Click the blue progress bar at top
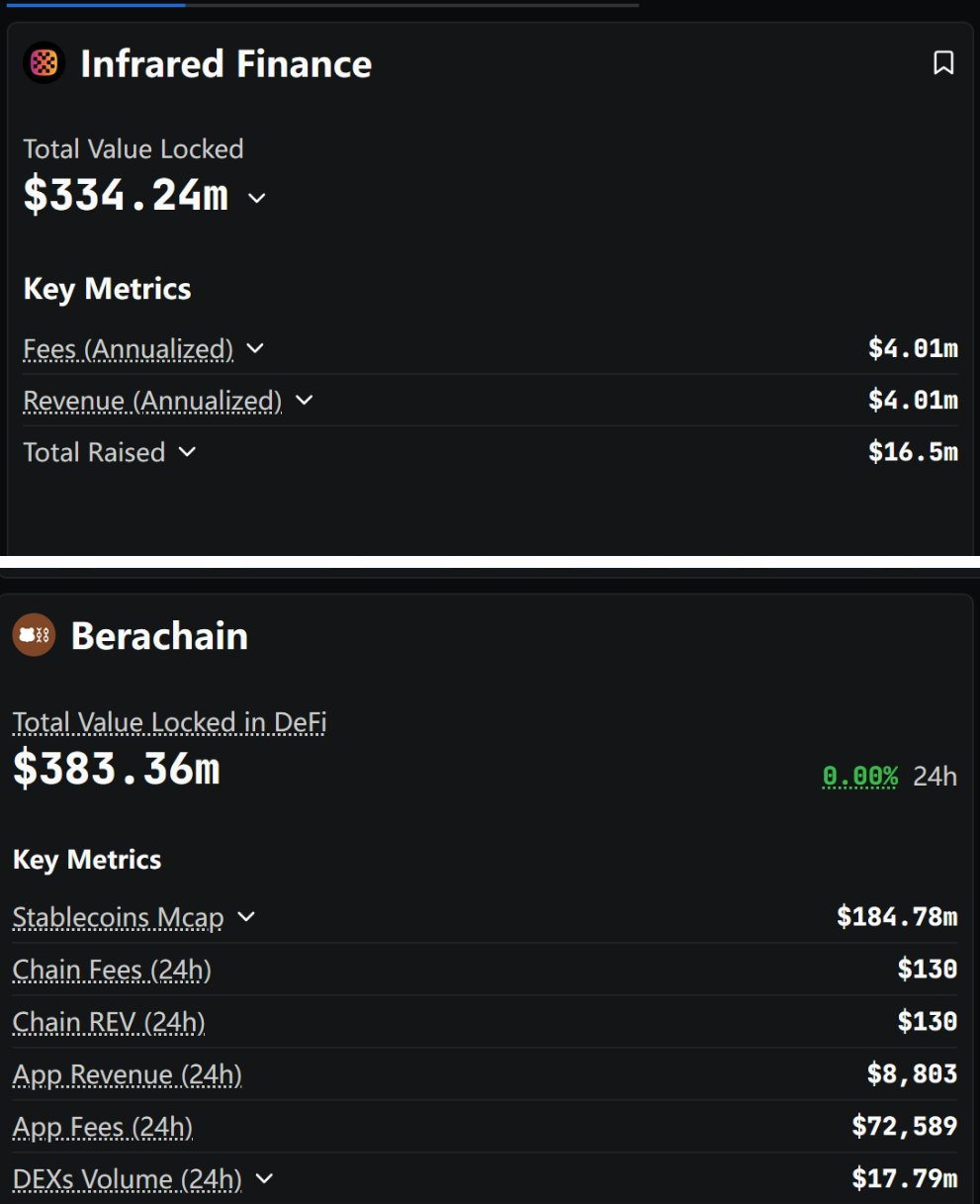Viewport: 980px width, 1204px height. [95, 4]
